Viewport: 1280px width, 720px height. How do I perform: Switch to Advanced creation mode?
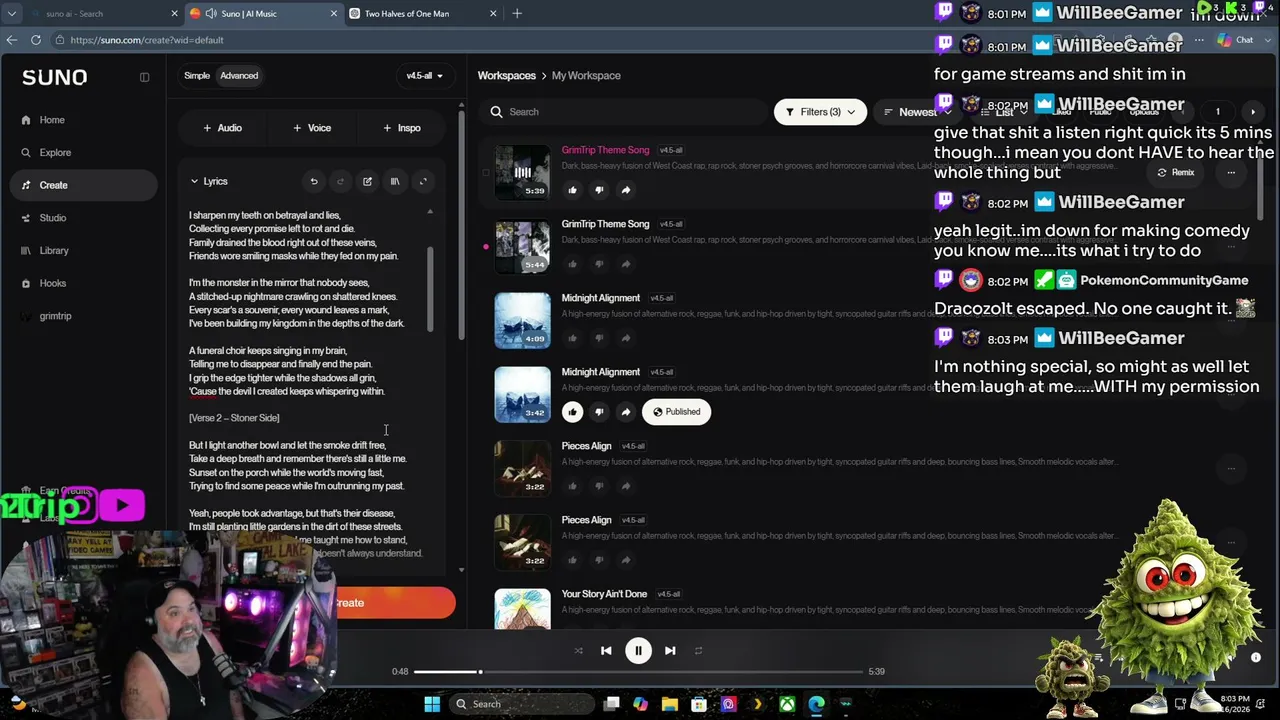[x=239, y=76]
